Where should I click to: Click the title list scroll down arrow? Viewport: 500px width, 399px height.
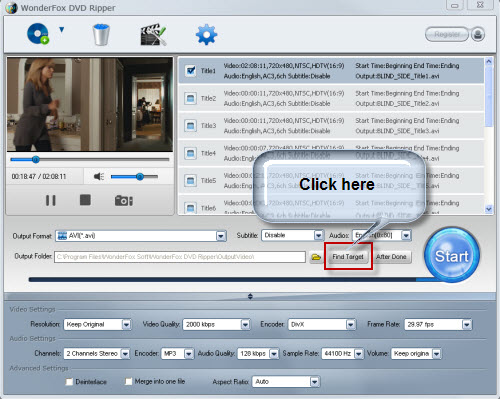(489, 209)
